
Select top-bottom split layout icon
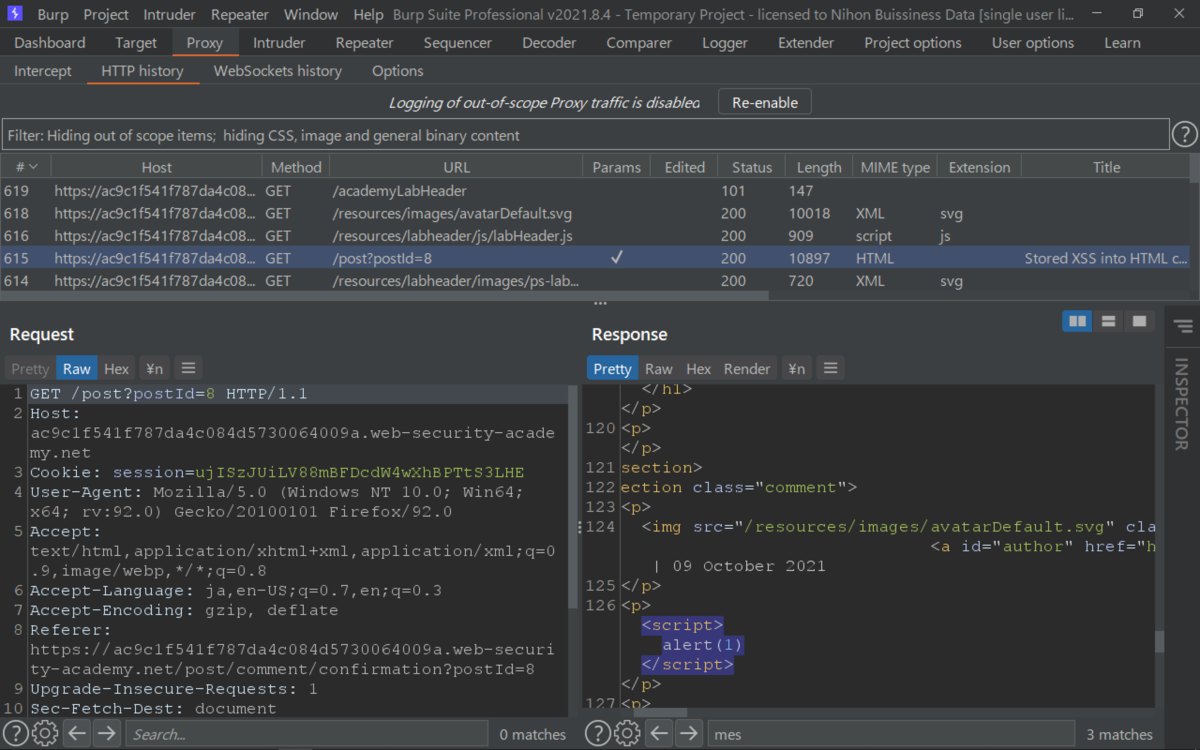[x=1108, y=321]
